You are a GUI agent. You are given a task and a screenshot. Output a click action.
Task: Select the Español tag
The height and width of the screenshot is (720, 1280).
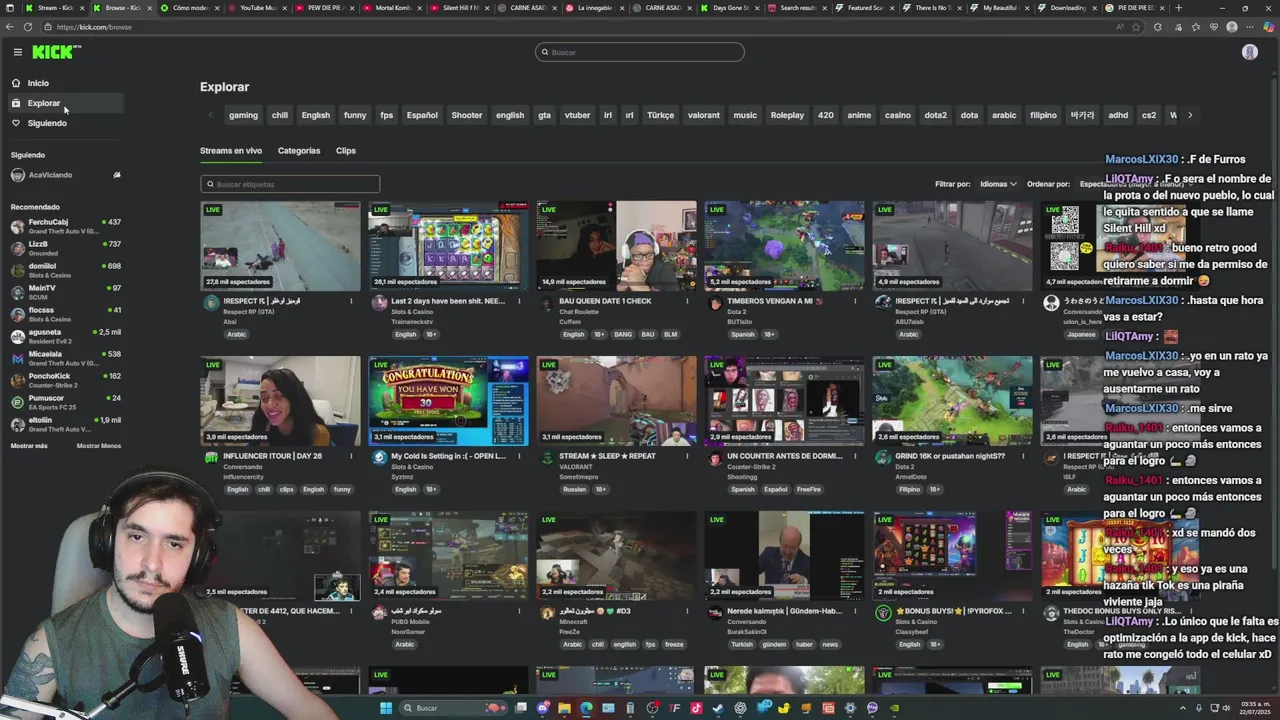point(422,115)
